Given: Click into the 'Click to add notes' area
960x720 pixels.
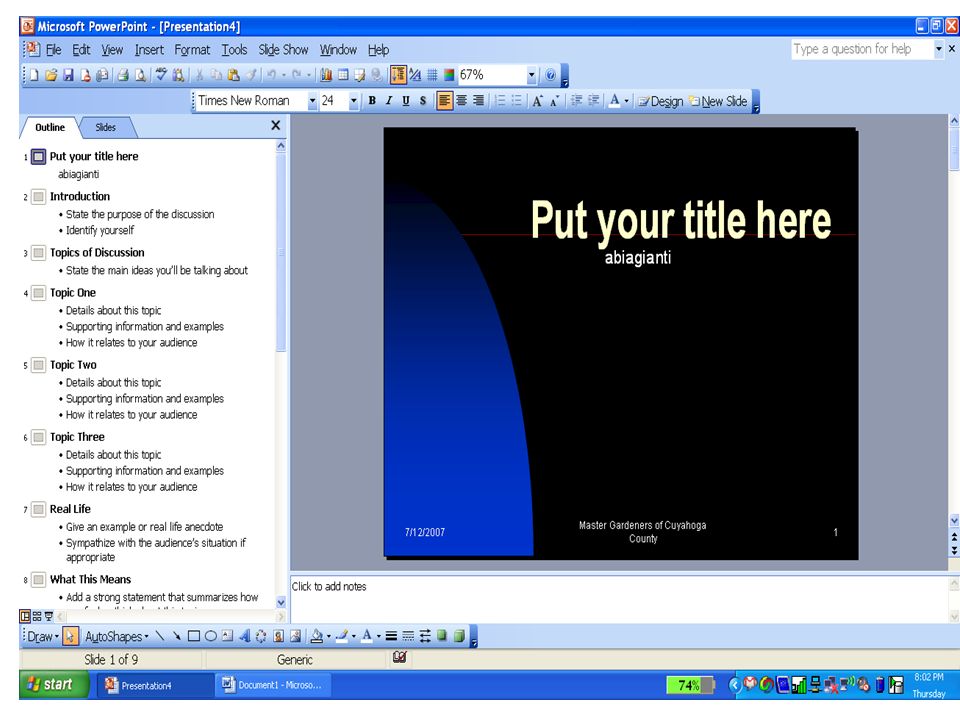Looking at the screenshot, I should click(618, 599).
